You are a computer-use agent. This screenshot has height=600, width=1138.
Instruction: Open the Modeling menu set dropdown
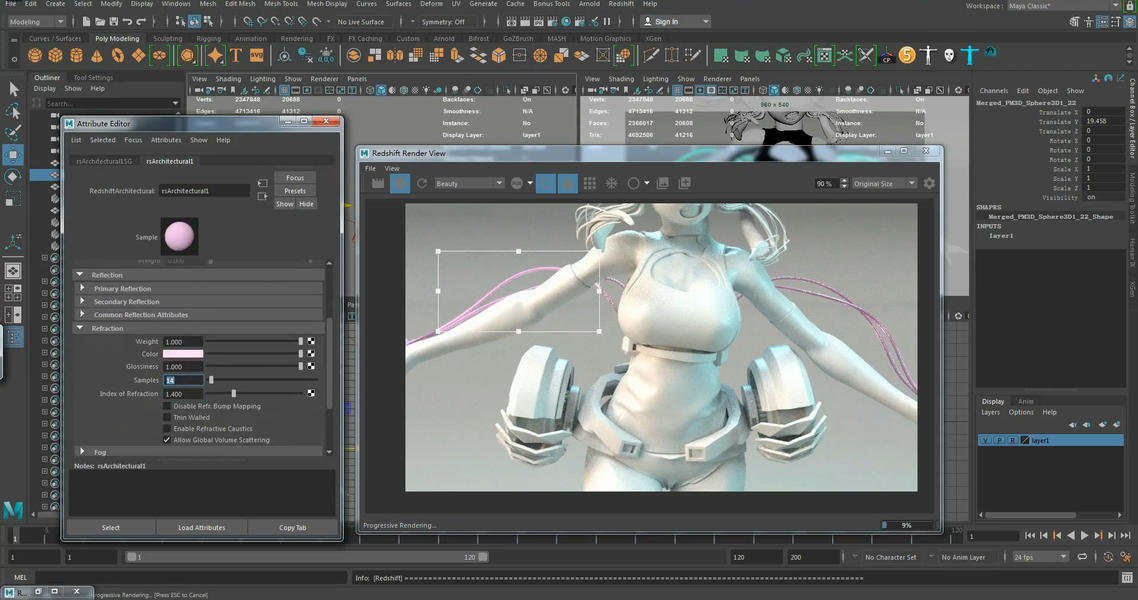tap(36, 22)
